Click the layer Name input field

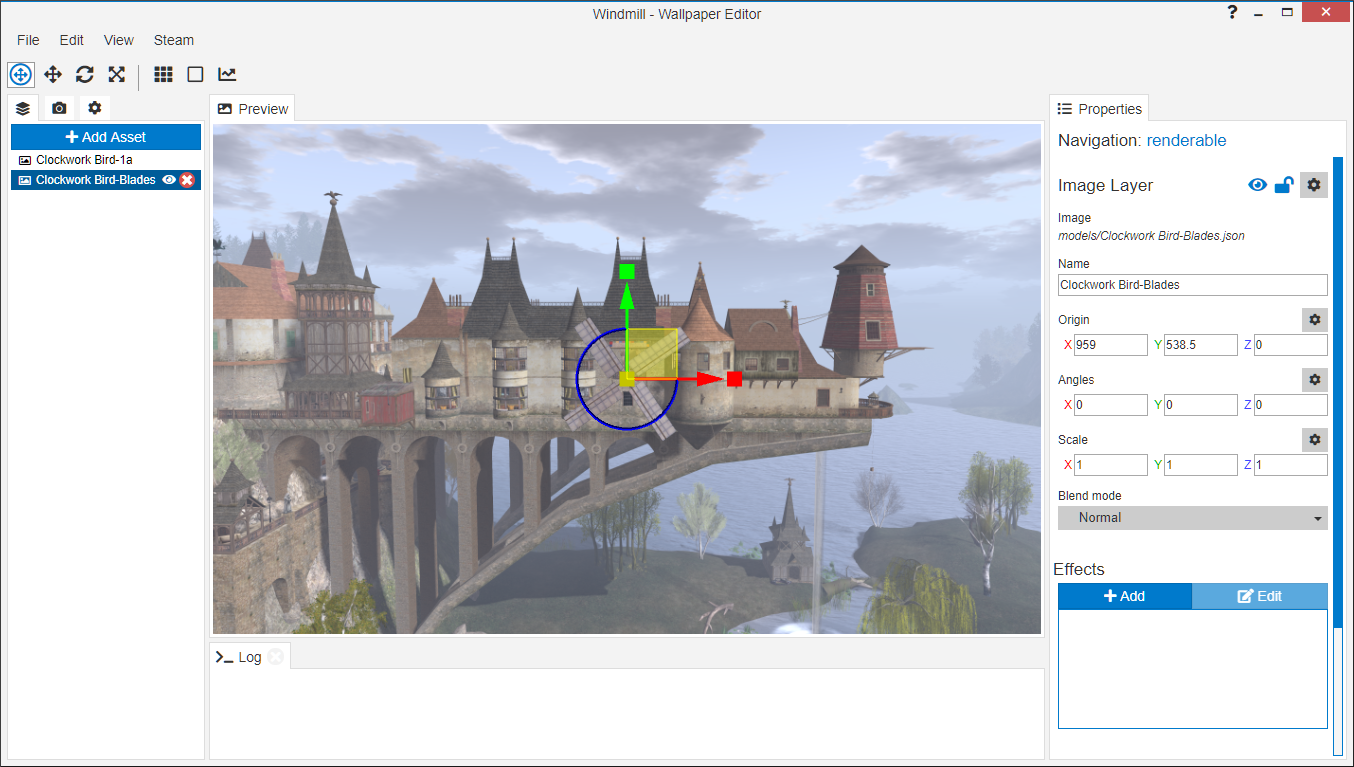[1193, 285]
